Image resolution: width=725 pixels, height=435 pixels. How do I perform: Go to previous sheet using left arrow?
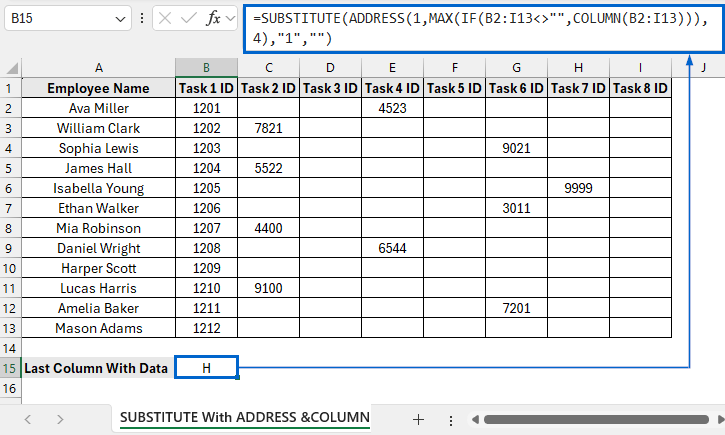coord(27,419)
